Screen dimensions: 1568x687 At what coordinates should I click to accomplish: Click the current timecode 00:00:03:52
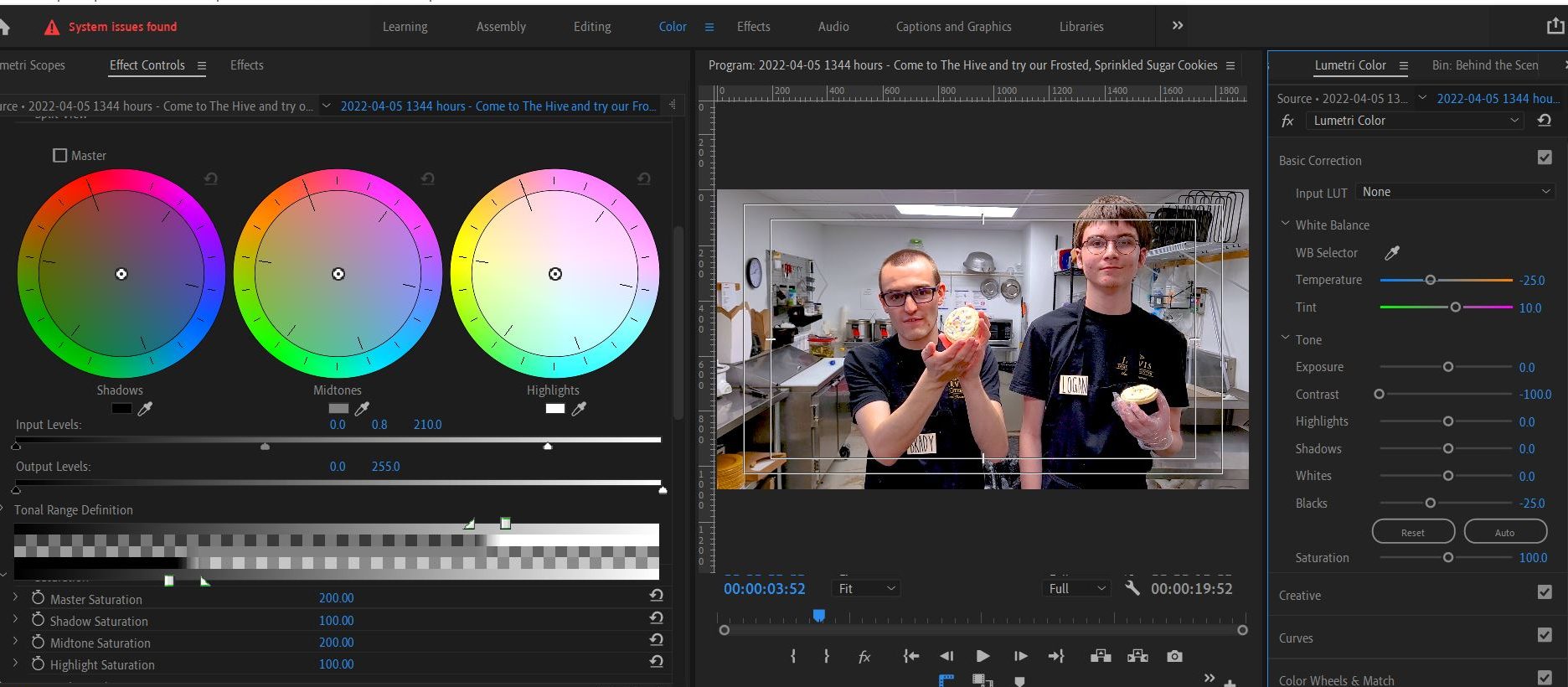764,589
